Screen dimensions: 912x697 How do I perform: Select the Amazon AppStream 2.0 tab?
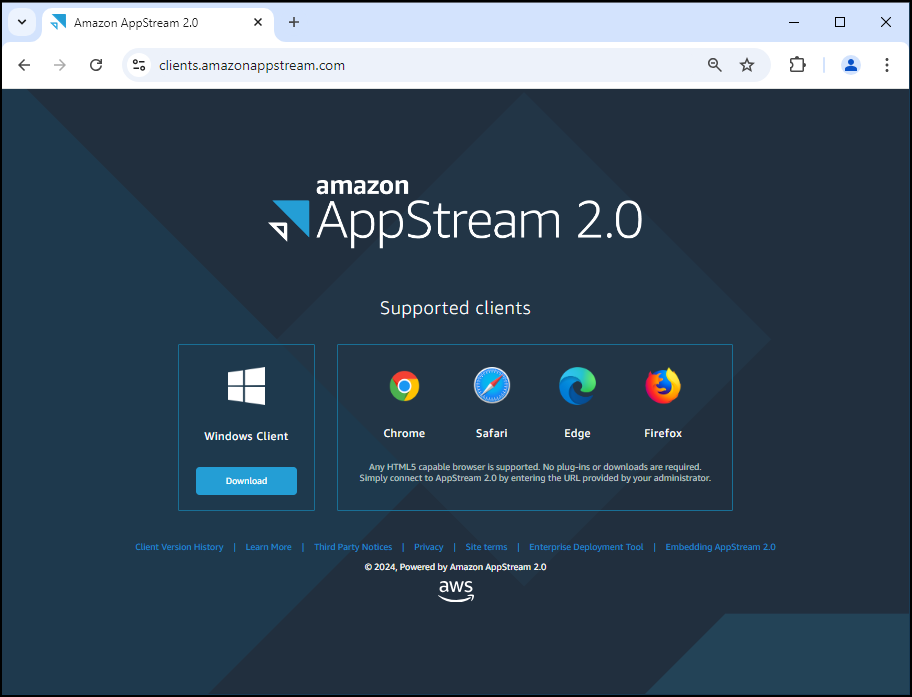[150, 22]
